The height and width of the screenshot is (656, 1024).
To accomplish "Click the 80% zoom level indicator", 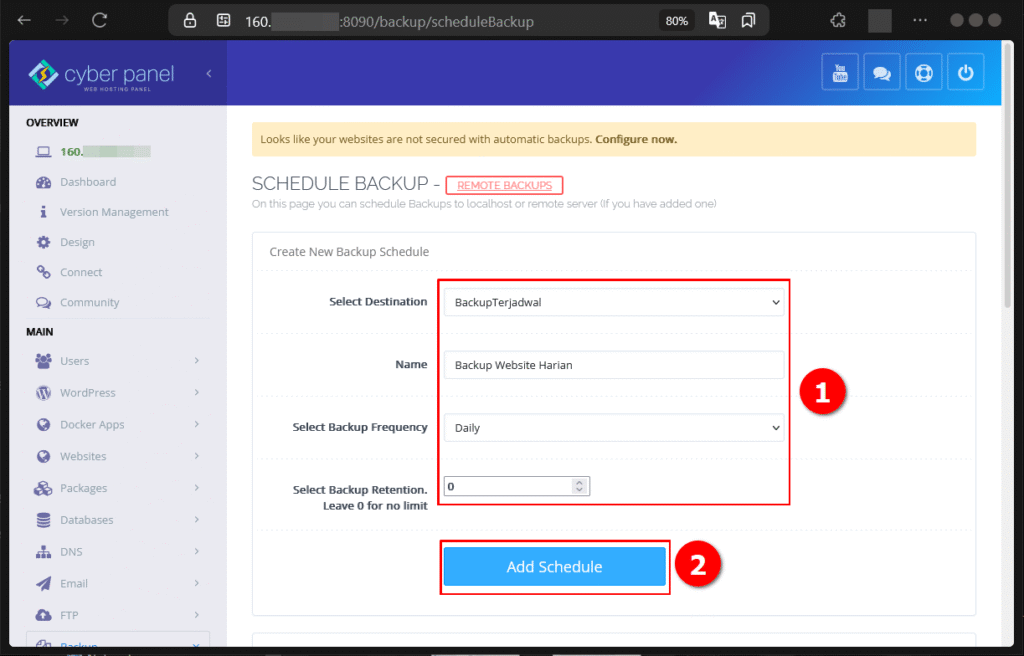I will (x=677, y=21).
